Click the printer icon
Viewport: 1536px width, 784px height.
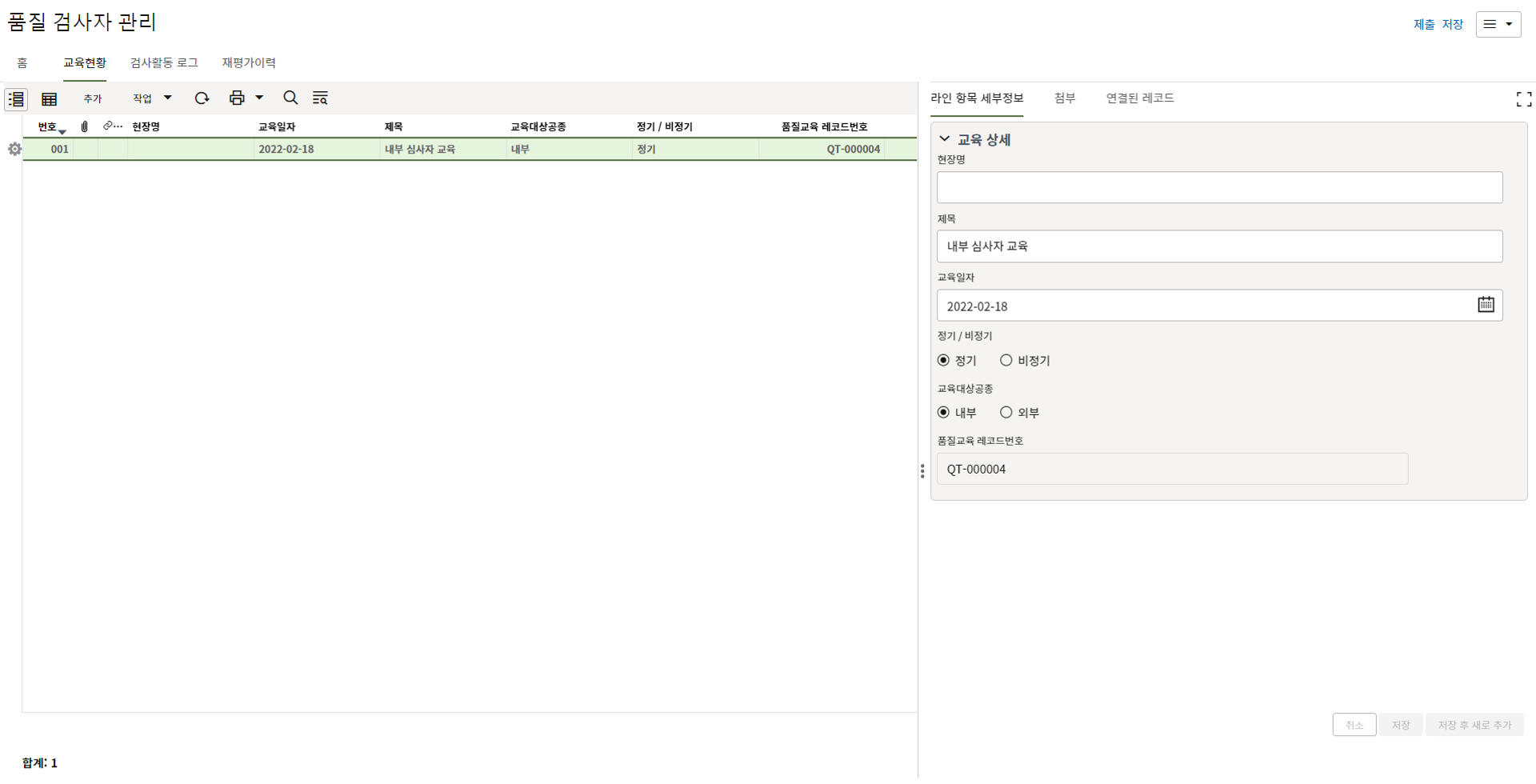coord(236,98)
